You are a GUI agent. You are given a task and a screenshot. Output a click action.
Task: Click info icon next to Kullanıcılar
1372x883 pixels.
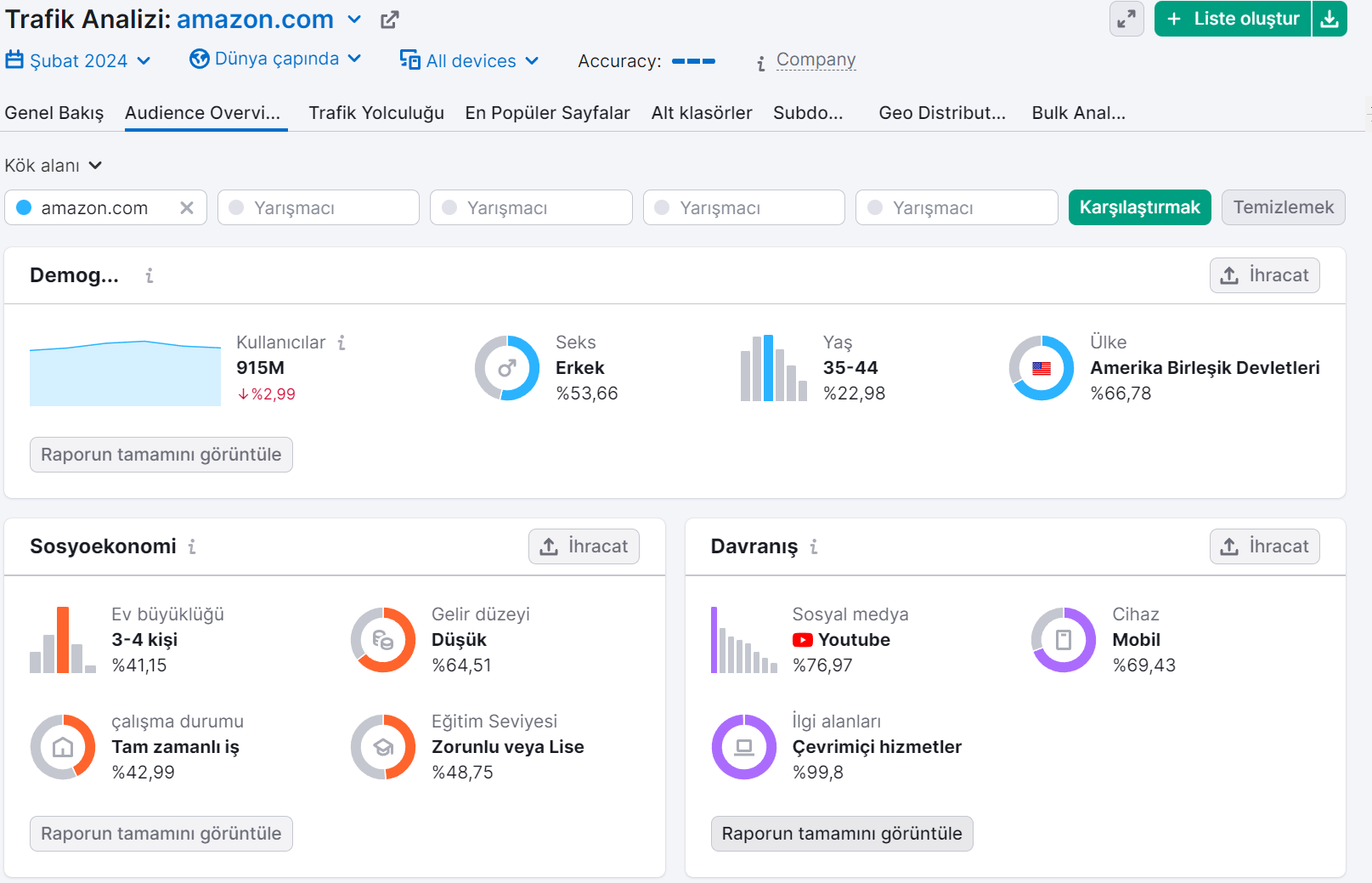pos(342,342)
